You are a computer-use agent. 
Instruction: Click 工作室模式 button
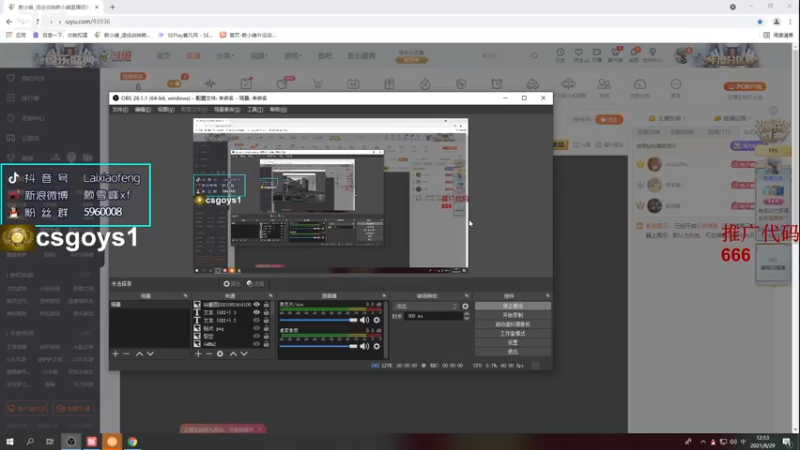pos(513,334)
